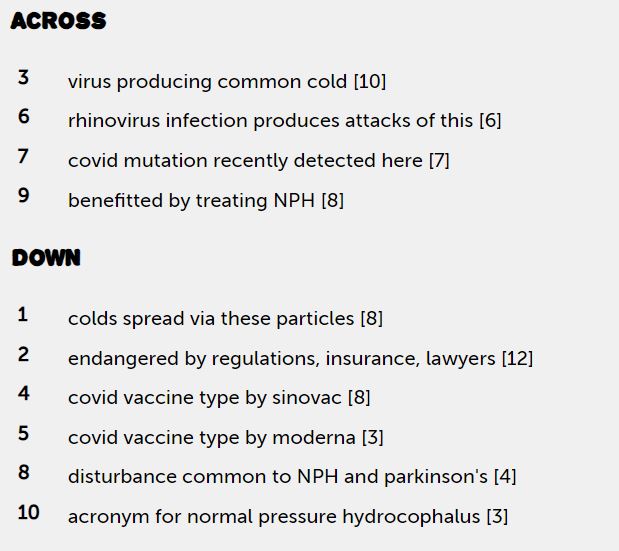Choose the covid mutation recently detected clue
This screenshot has width=619, height=551.
click(x=258, y=160)
